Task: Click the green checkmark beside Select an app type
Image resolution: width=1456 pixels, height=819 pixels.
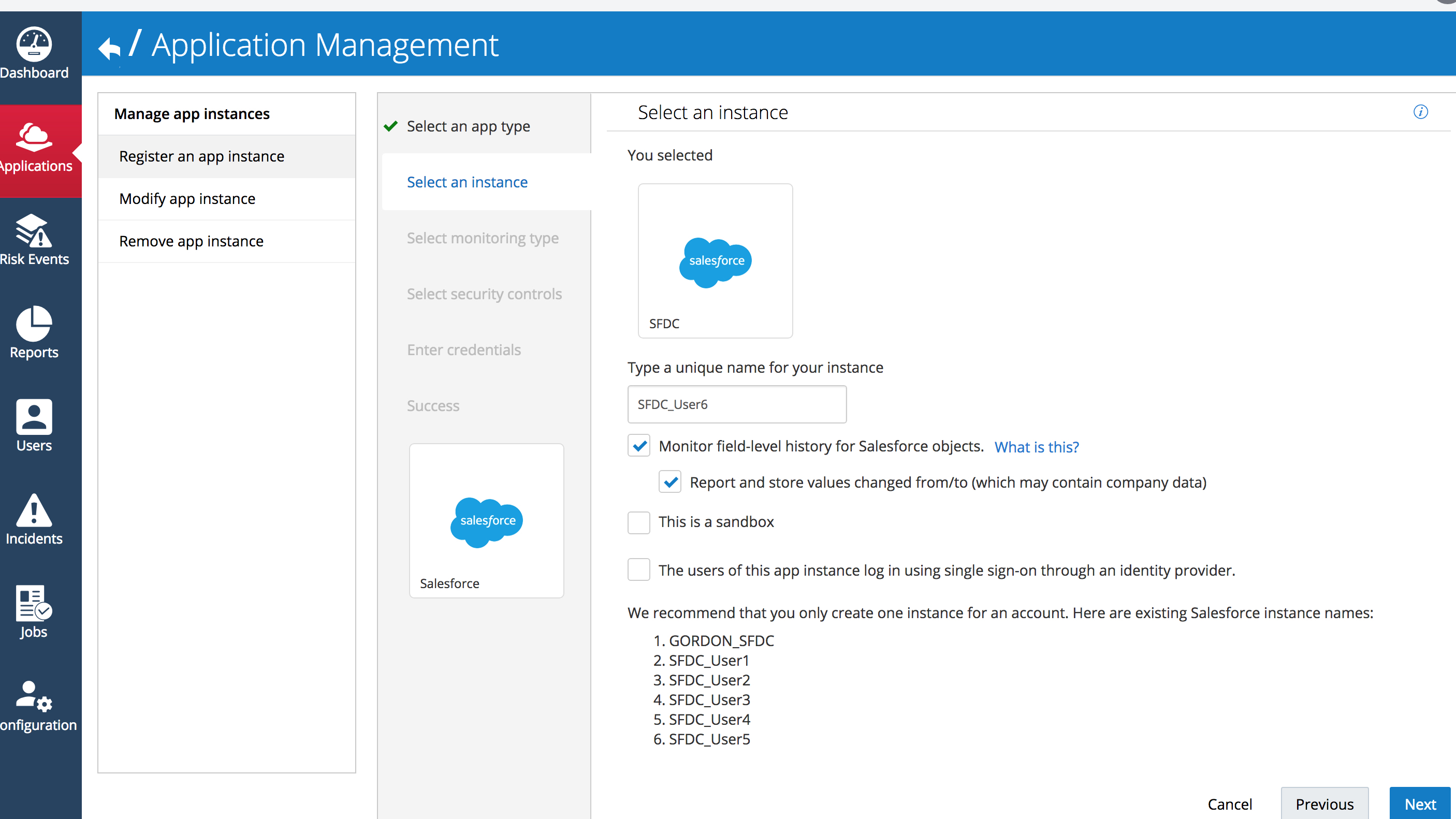Action: point(390,126)
